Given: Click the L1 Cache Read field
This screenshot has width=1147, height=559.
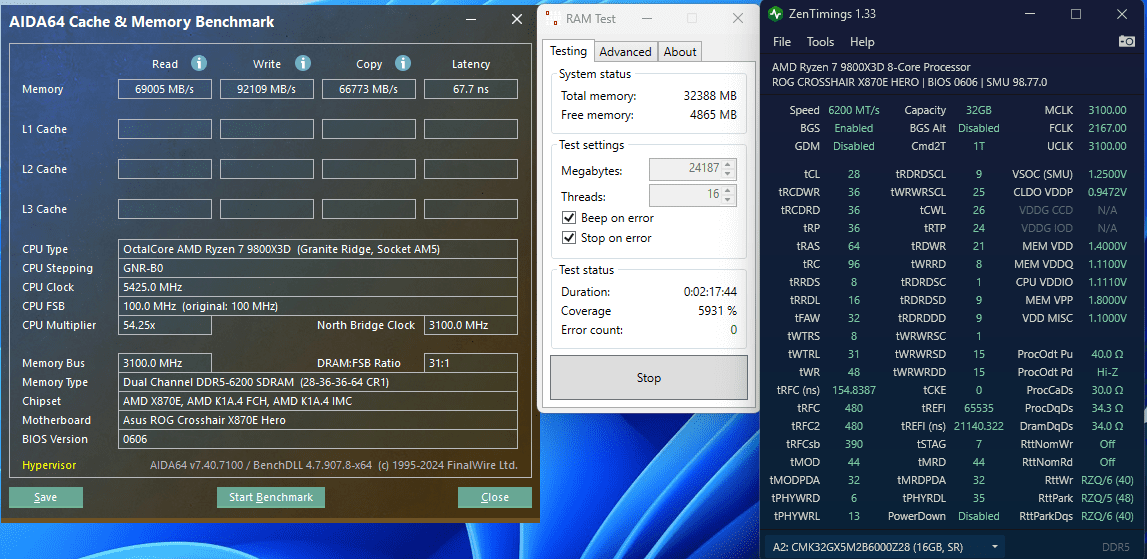Looking at the screenshot, I should [165, 130].
